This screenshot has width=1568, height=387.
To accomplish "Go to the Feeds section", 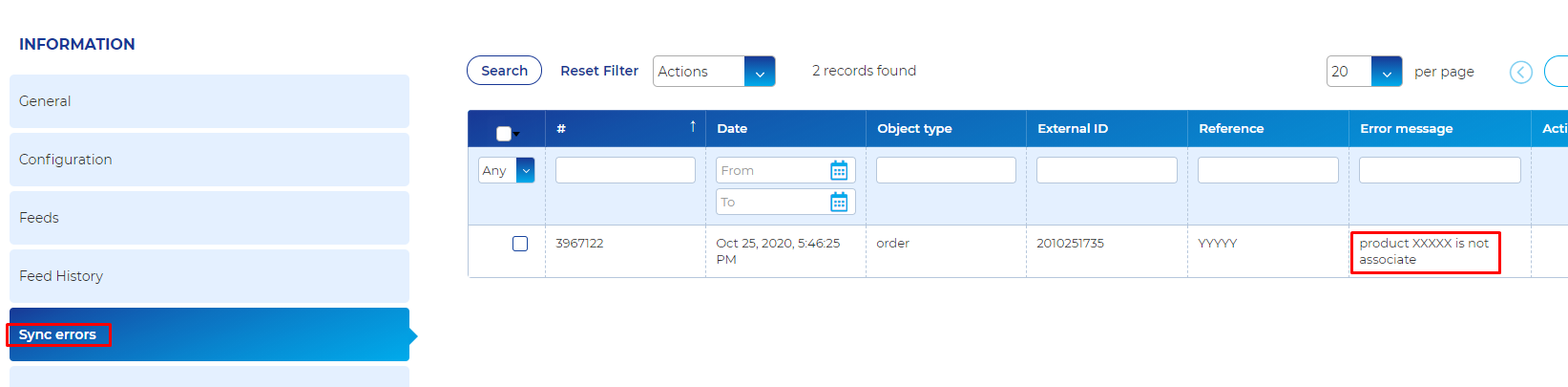I will 209,218.
